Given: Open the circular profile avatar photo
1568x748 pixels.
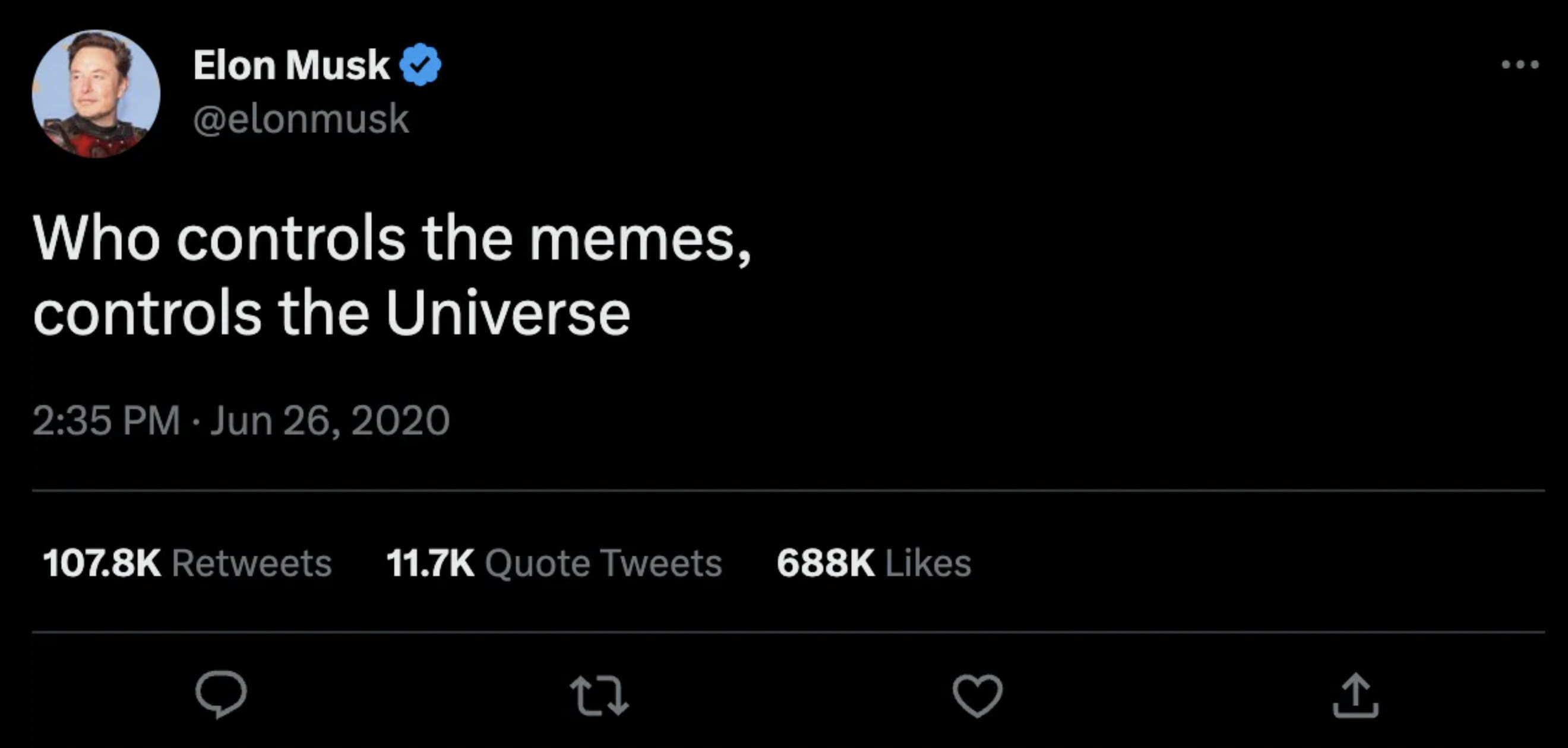Looking at the screenshot, I should 96,94.
